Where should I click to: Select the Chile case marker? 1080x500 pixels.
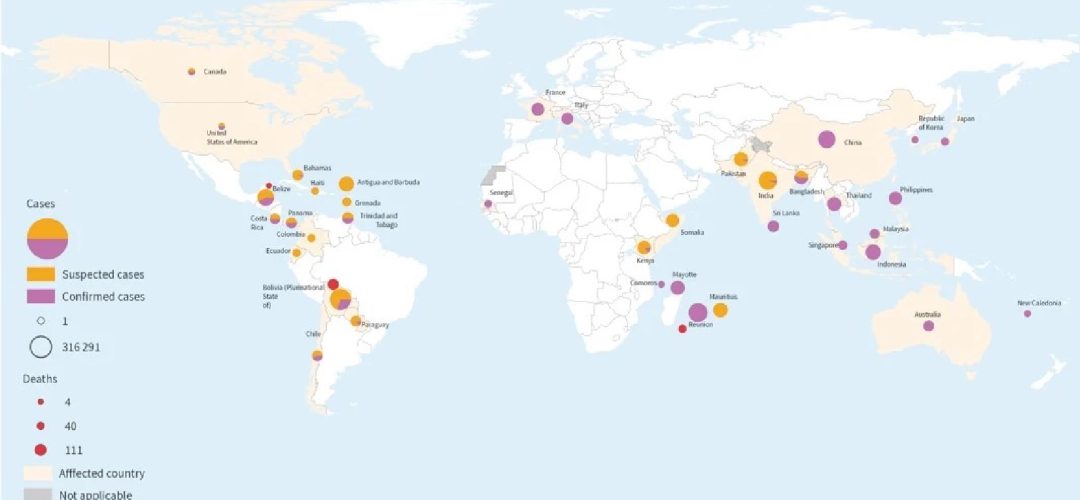(317, 355)
